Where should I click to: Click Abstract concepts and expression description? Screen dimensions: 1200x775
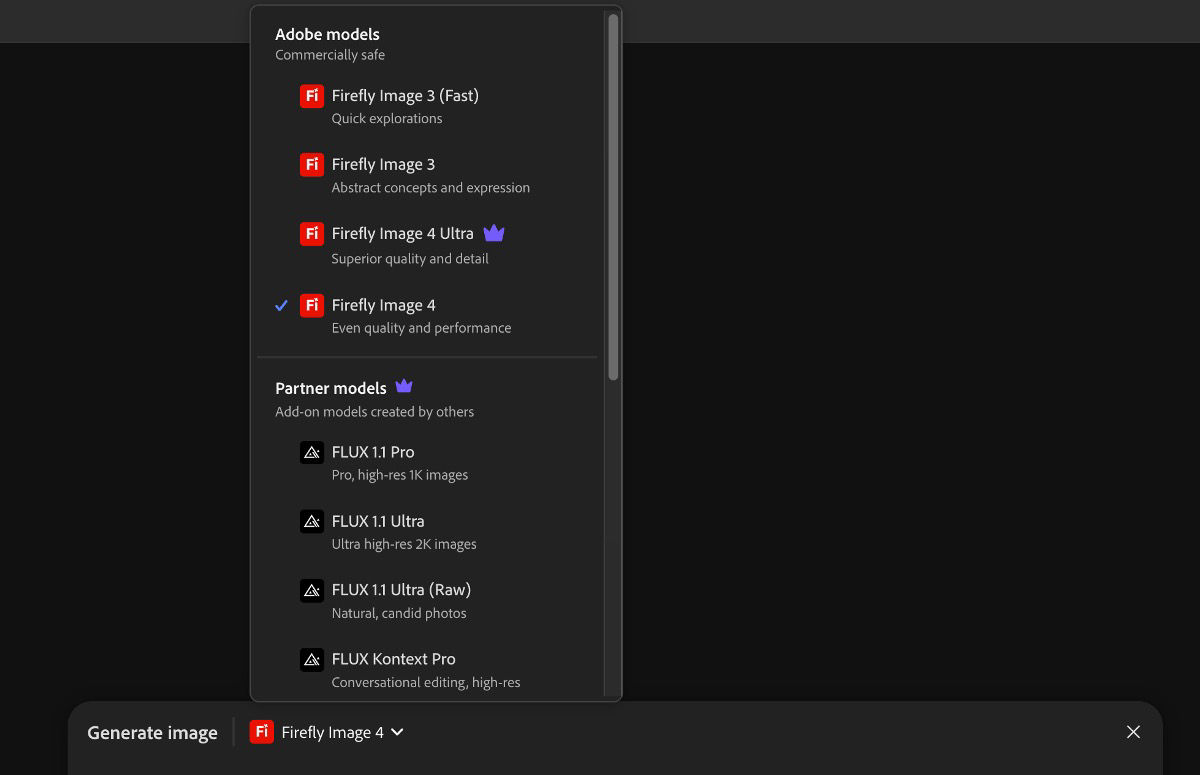point(431,187)
